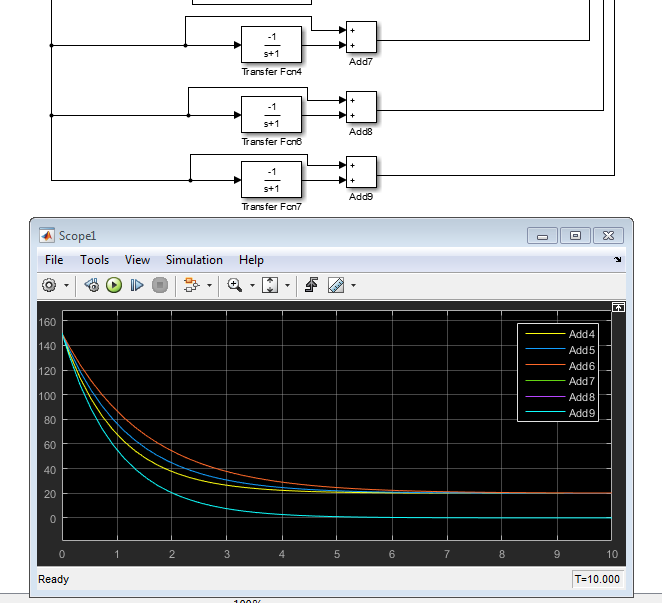Click the maximize axes button on plot corner
Viewport: 662px width, 603px height.
pos(618,307)
